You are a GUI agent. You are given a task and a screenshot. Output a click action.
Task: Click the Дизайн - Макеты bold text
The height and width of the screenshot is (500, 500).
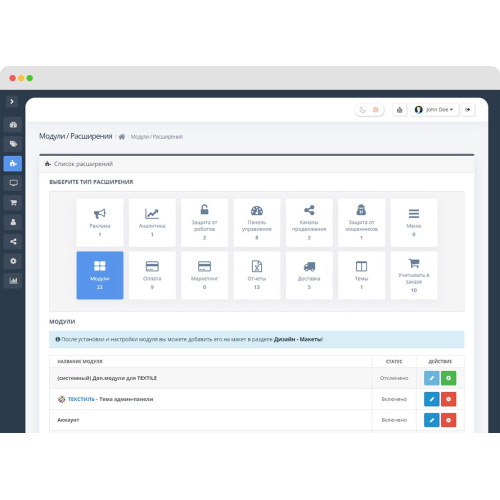tap(298, 339)
